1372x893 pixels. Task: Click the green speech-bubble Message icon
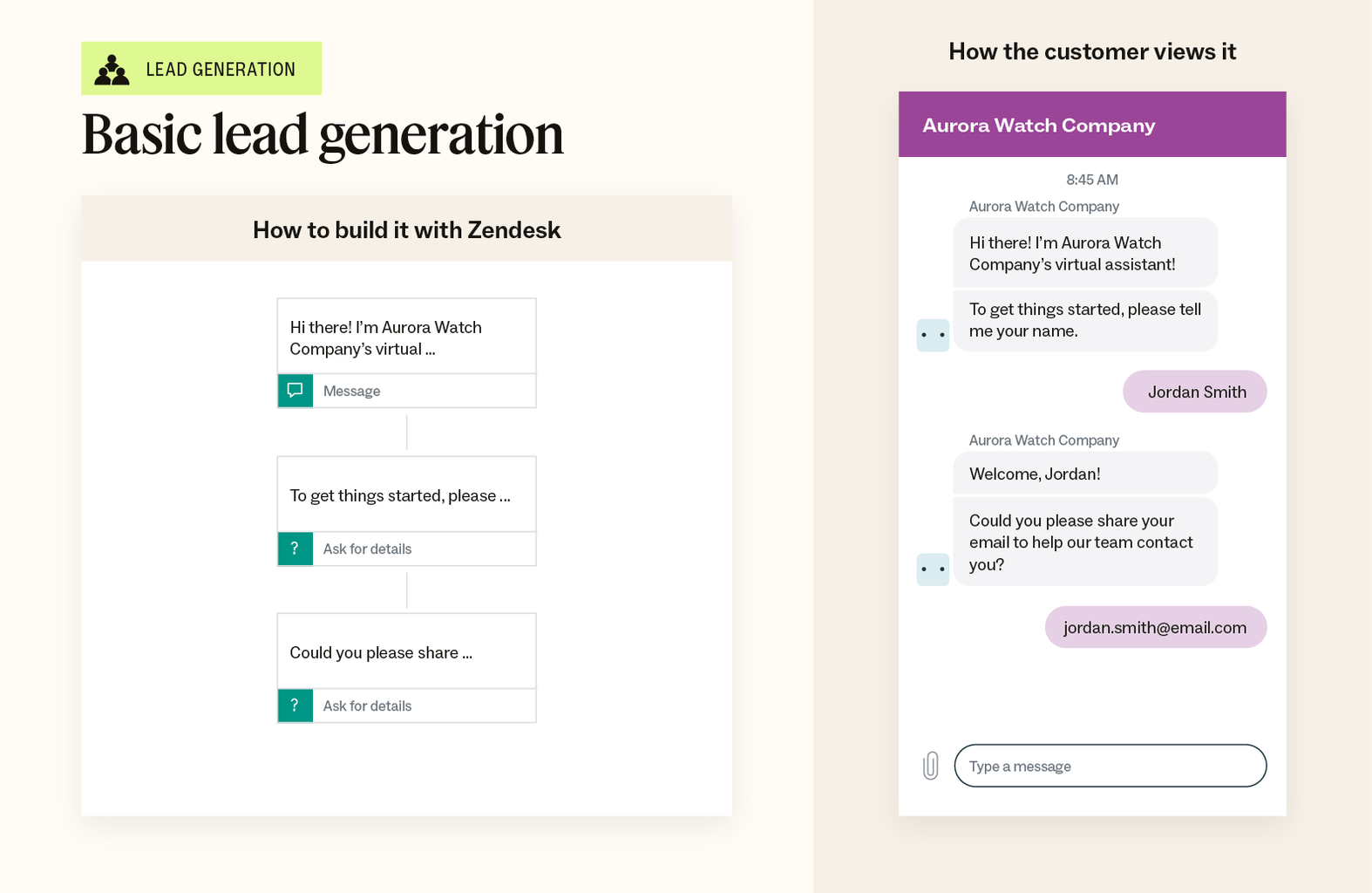[295, 391]
